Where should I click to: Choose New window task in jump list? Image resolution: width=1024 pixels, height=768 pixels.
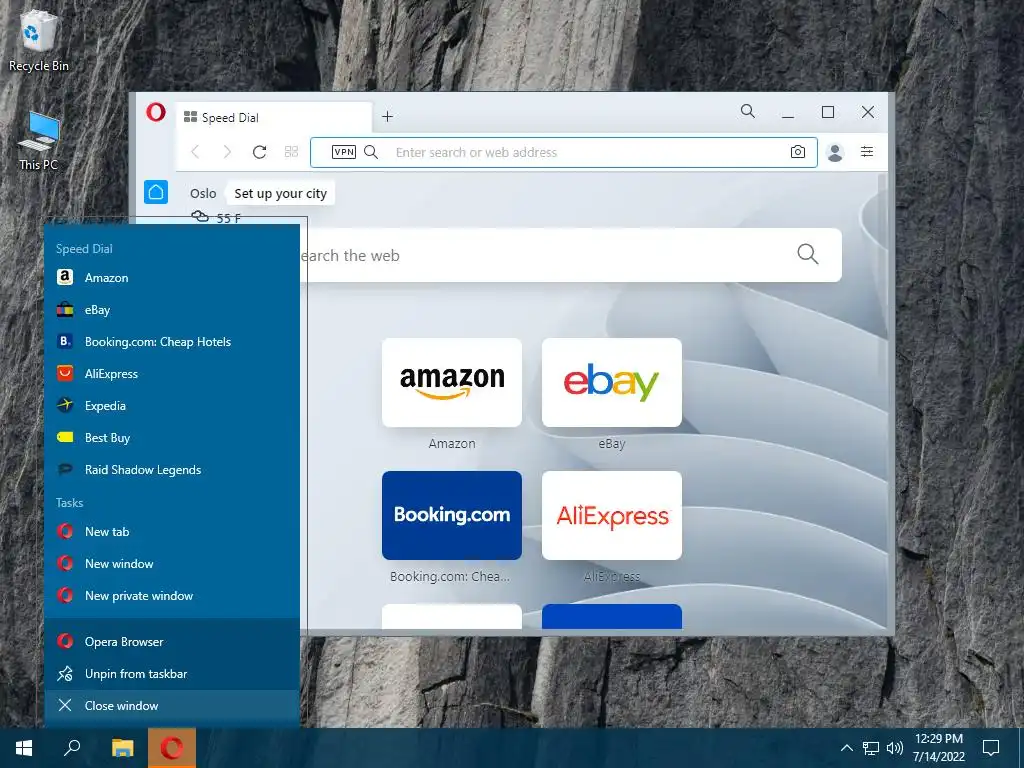coord(172,564)
